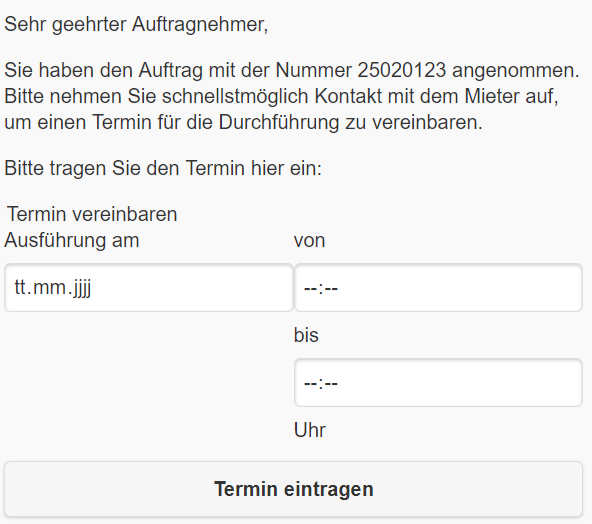Click the "von" label above time field
Viewport: 592px width, 524px height.
[x=309, y=240]
